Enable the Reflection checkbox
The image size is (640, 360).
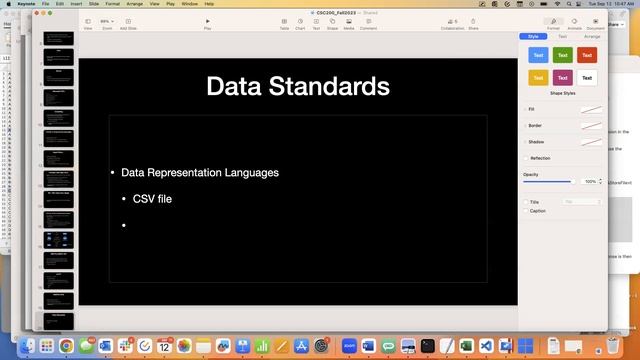pos(526,158)
